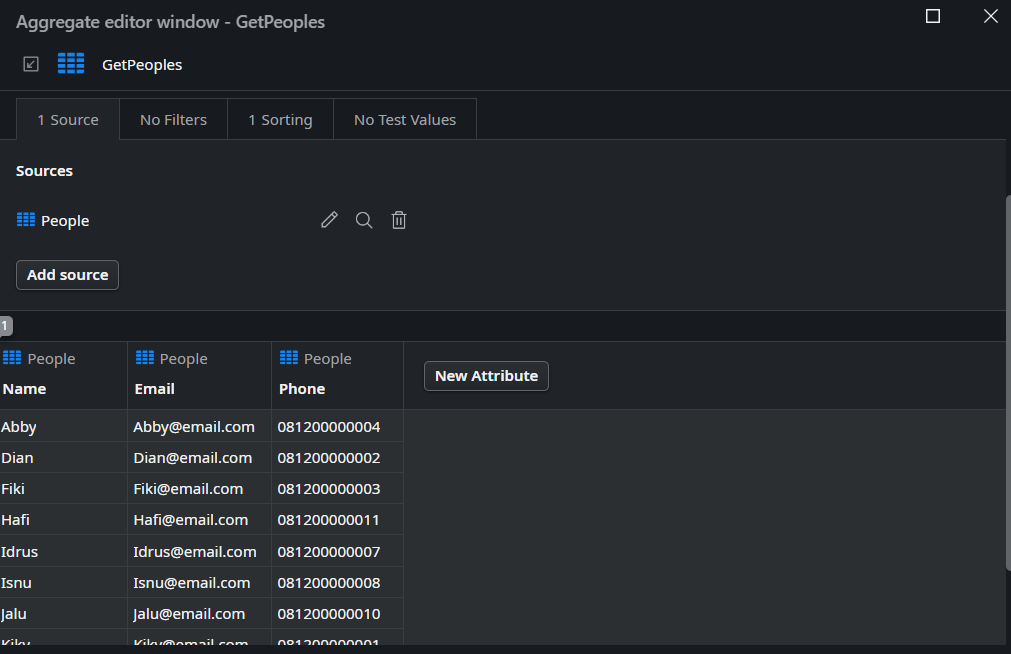Delete the People source with trash icon
Screen dimensions: 1011x654
click(399, 220)
